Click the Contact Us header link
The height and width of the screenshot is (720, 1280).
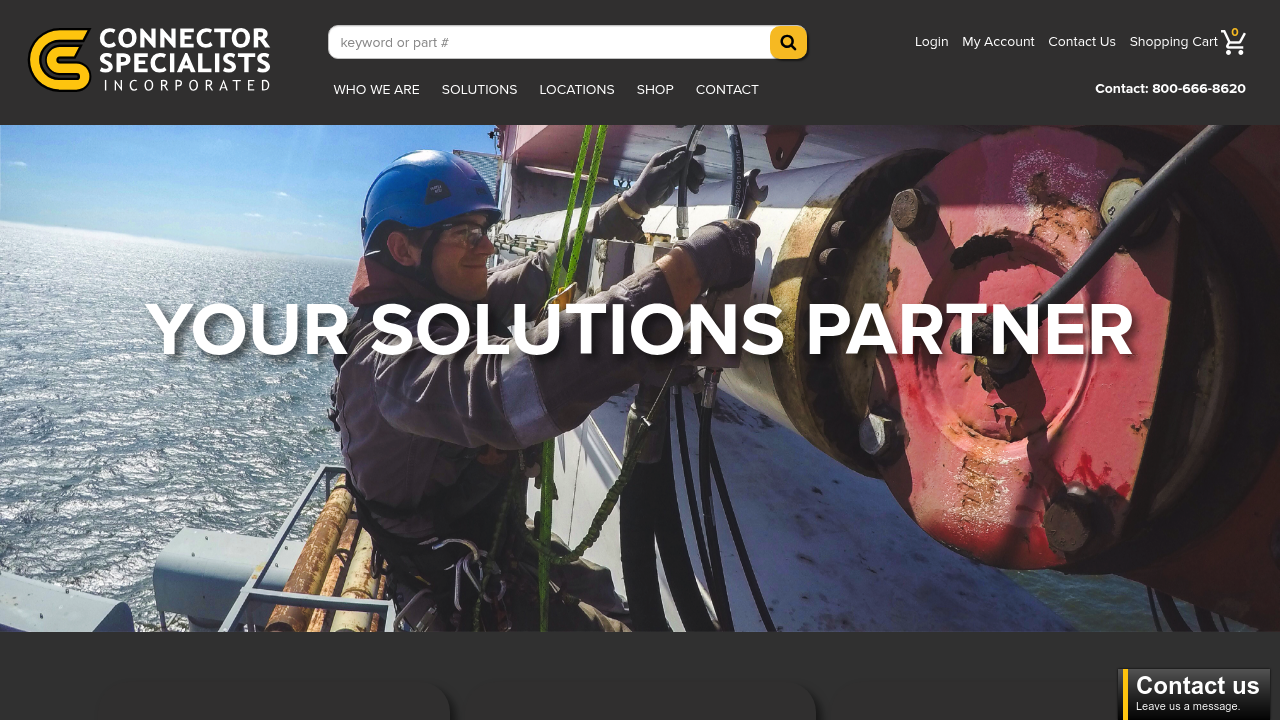[1082, 42]
